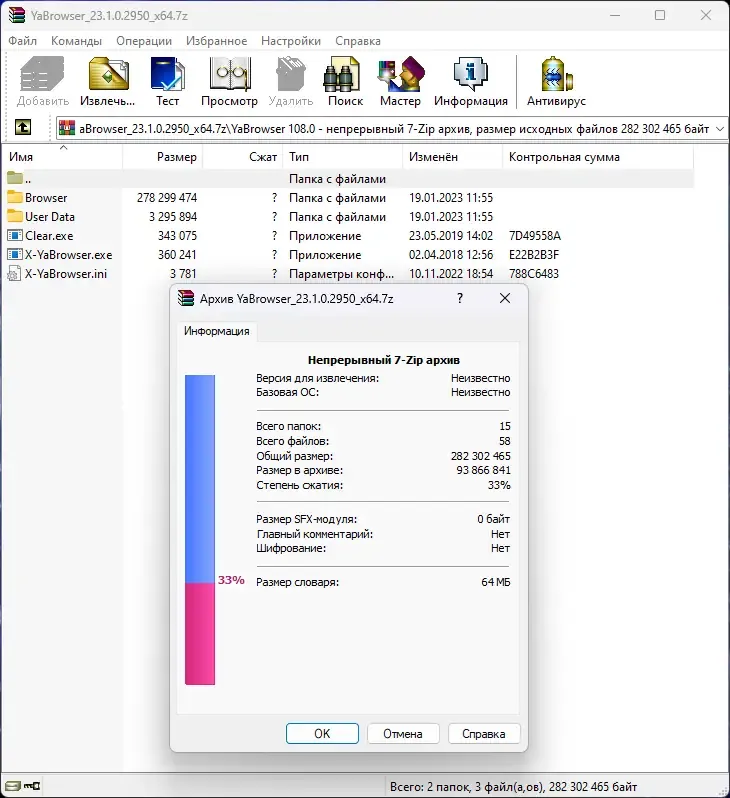Sort by the Тип column header

coord(343,157)
